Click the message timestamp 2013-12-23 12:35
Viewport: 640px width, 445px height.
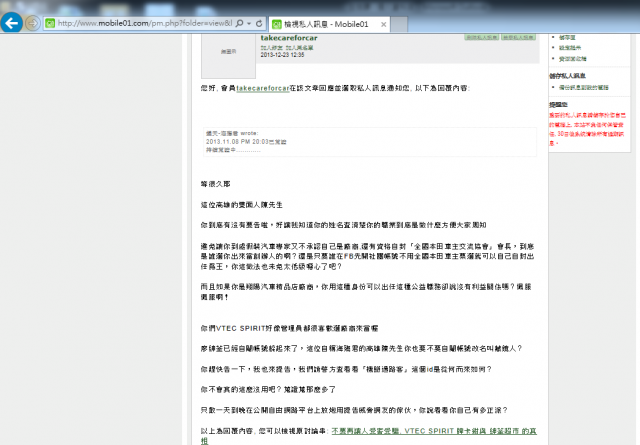coord(282,55)
